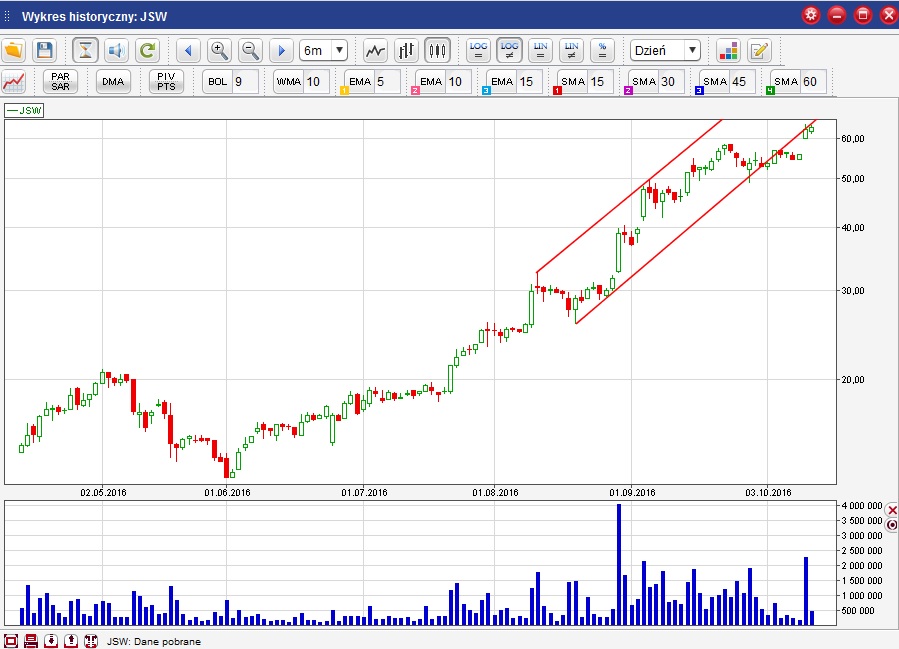Click the zoom in magnifier
This screenshot has width=899, height=649.
coord(219,50)
